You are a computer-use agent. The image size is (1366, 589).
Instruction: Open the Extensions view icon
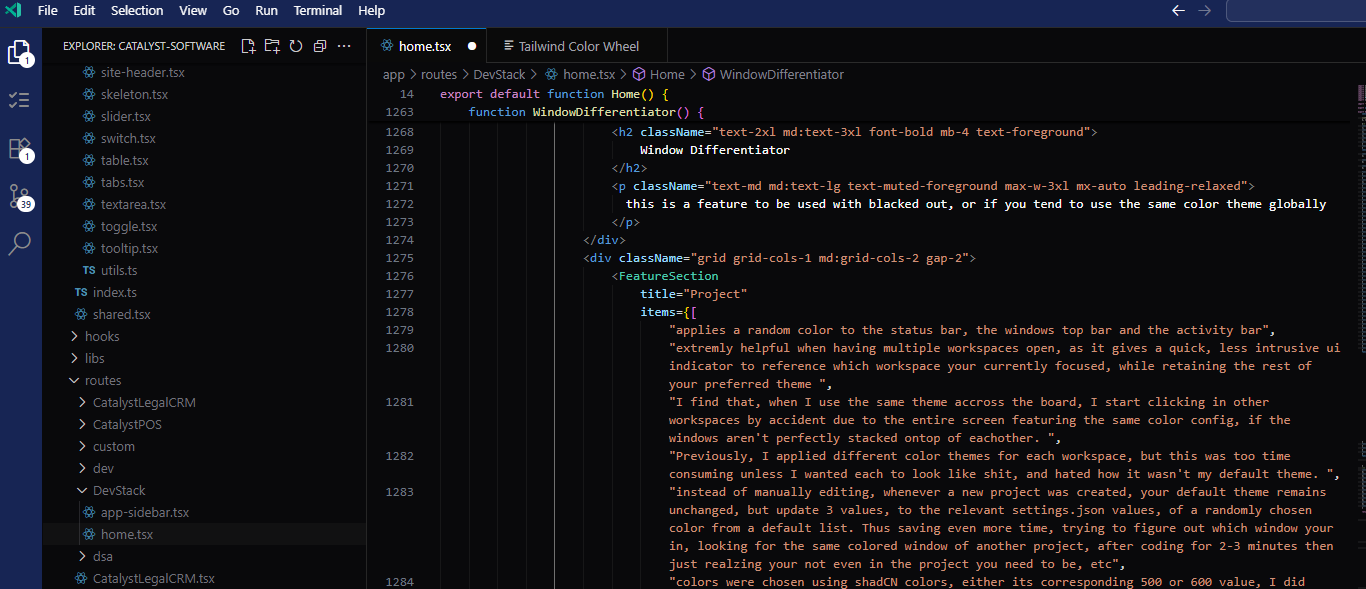(20, 148)
